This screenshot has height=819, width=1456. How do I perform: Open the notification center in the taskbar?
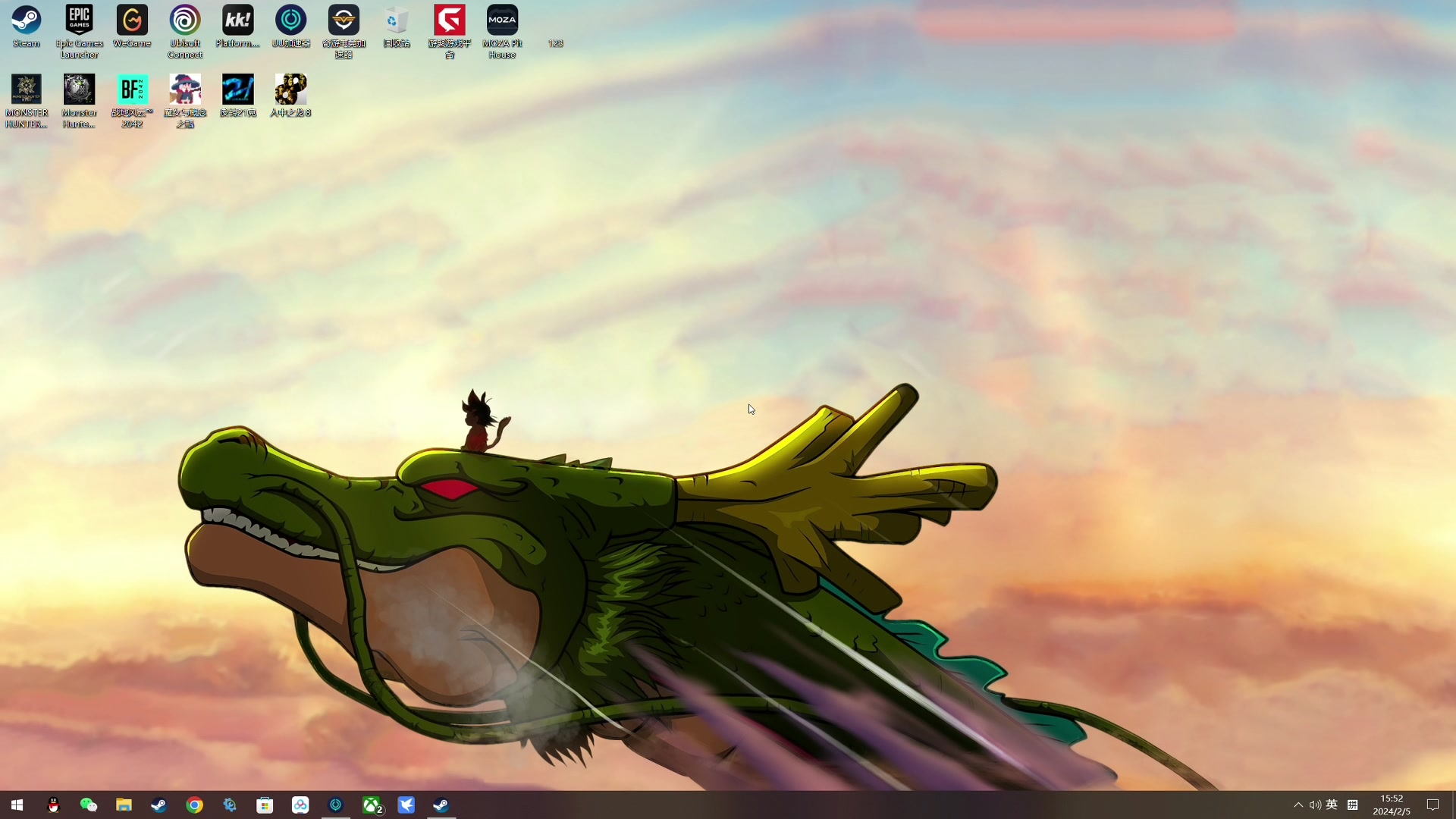coord(1432,805)
